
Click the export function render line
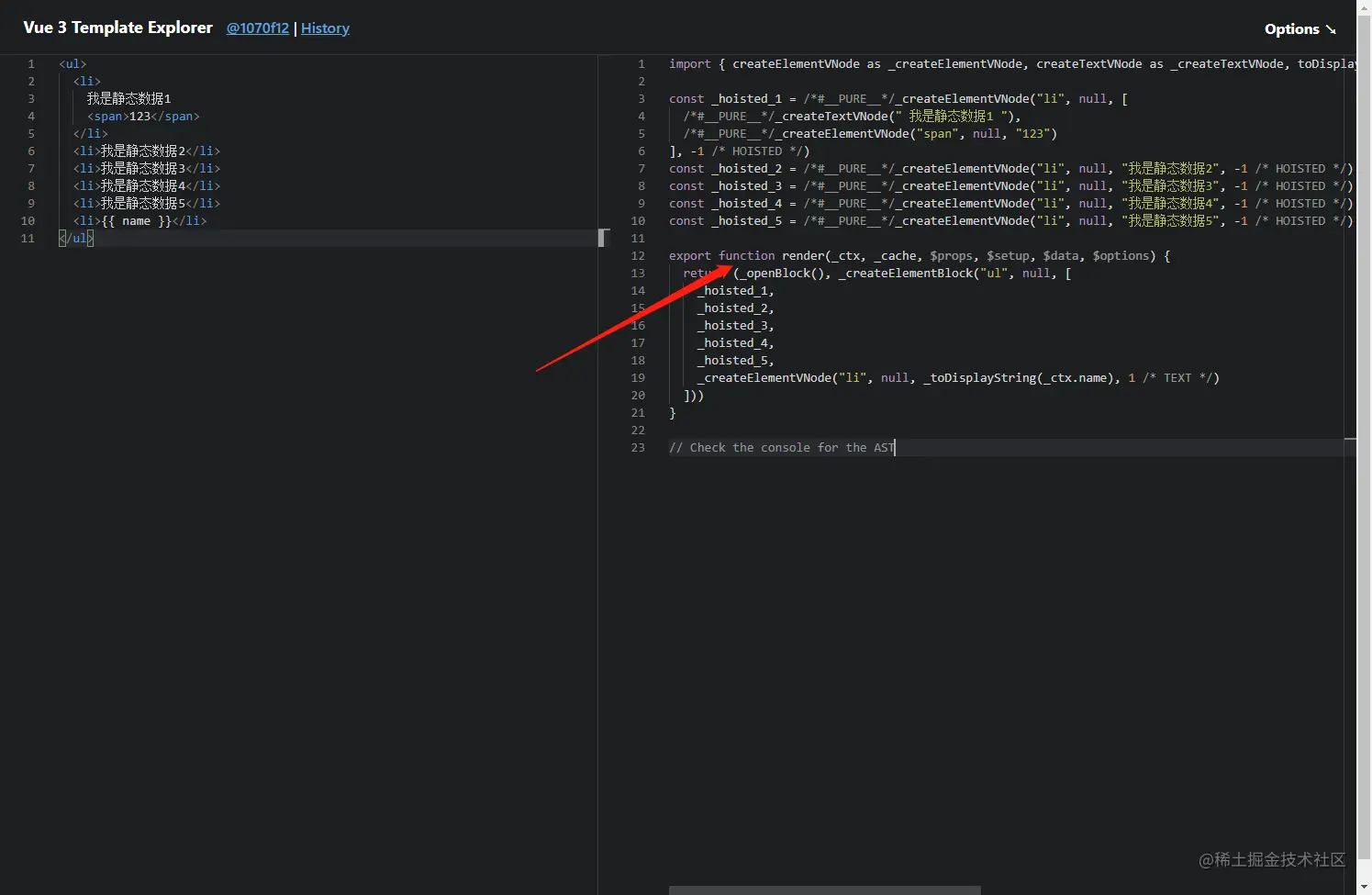pos(920,256)
